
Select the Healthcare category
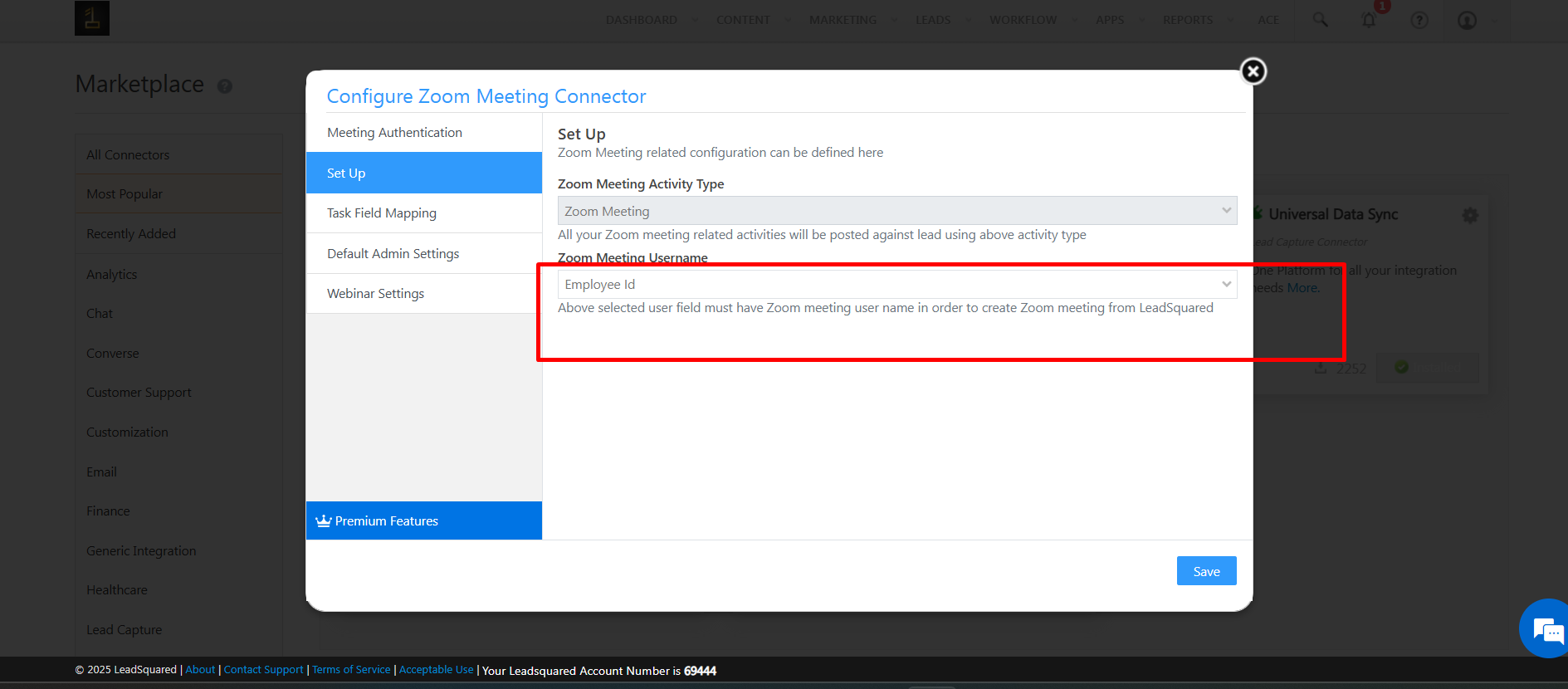point(178,590)
